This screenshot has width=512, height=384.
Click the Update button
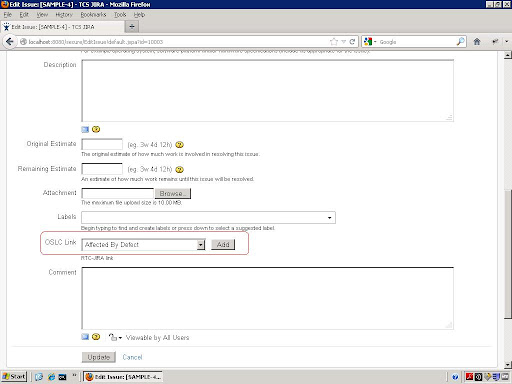pos(99,357)
